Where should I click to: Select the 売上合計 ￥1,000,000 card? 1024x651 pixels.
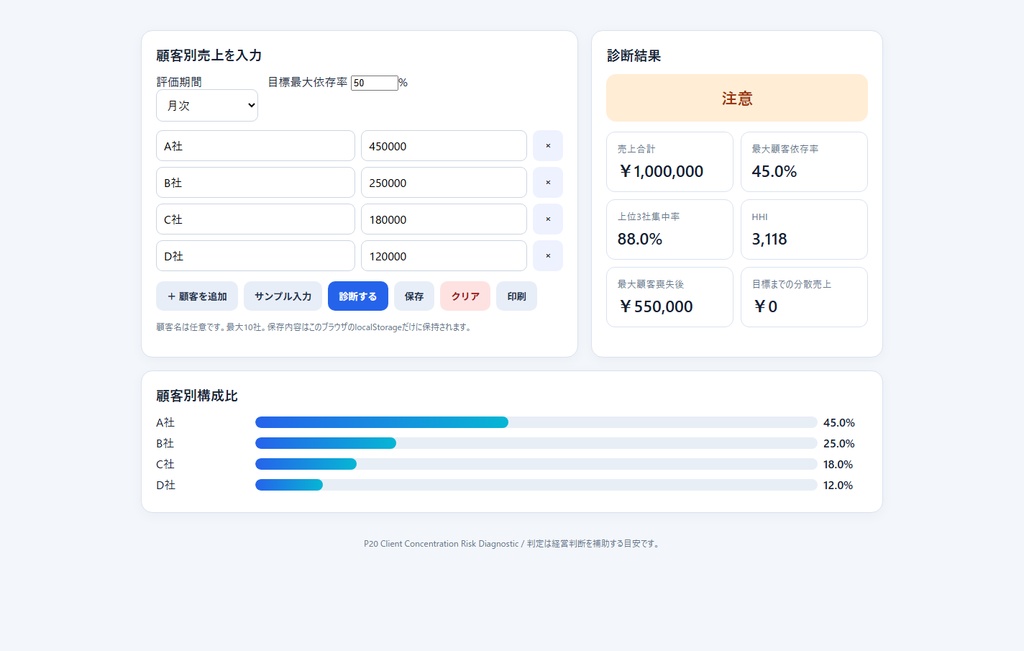click(669, 162)
